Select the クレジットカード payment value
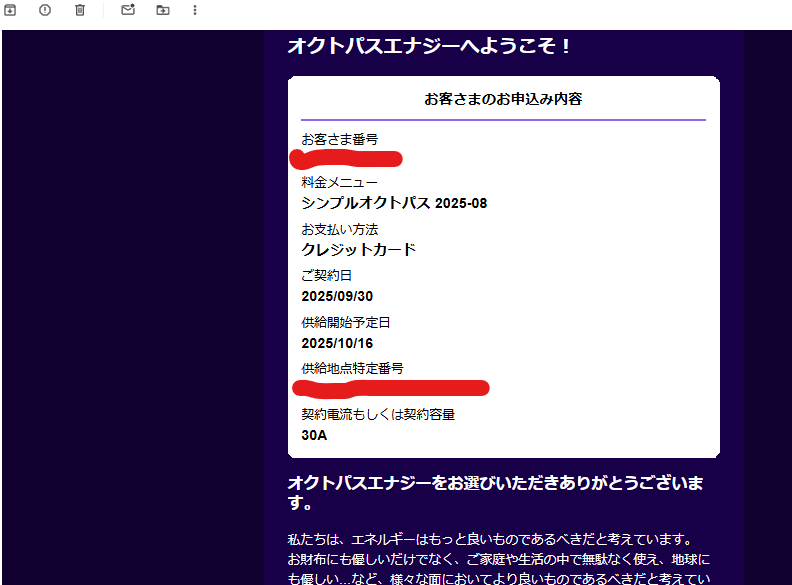The image size is (792, 585). point(358,250)
